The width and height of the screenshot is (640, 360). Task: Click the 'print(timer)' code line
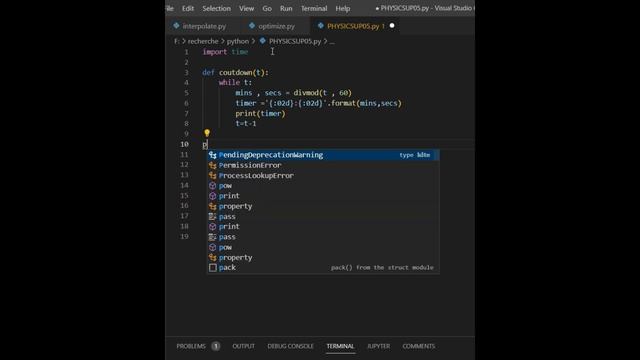260,113
